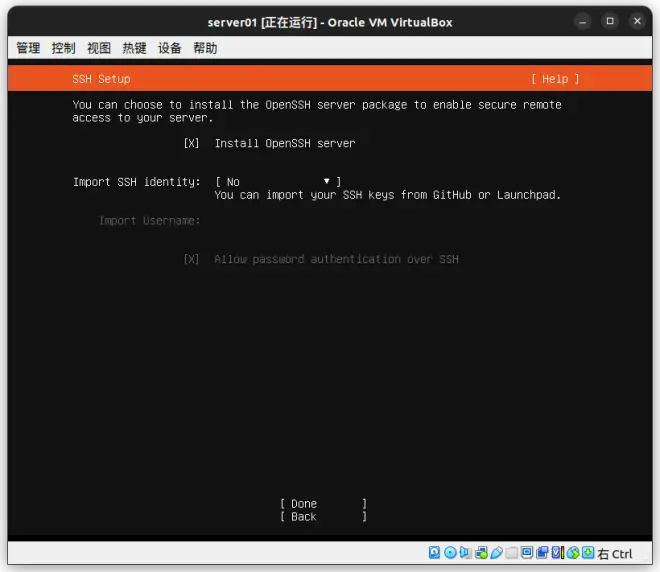Viewport: 660px width, 572px height.
Task: Click the shared folders indicator icon
Action: [x=511, y=553]
